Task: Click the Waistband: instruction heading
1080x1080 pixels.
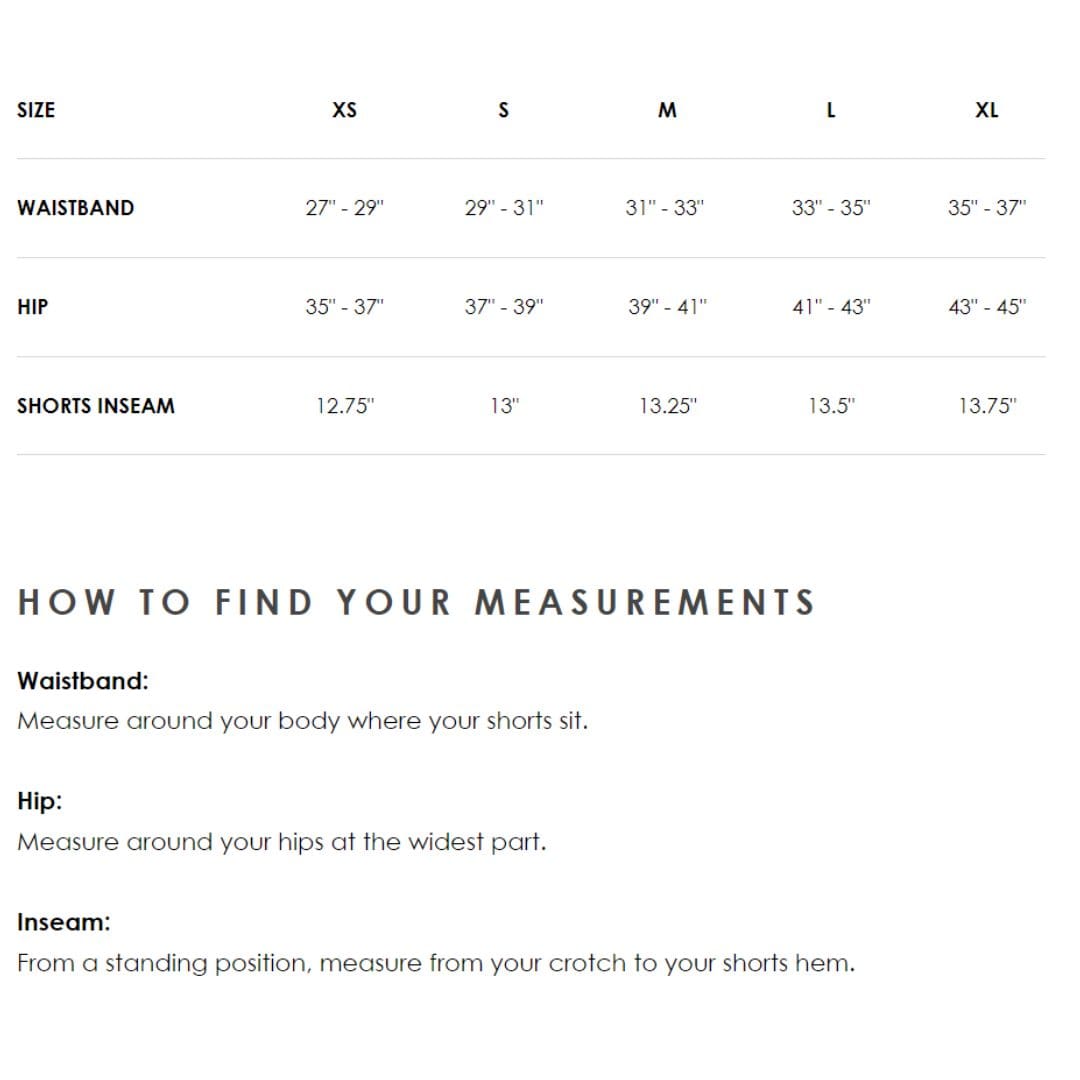Action: coord(83,681)
